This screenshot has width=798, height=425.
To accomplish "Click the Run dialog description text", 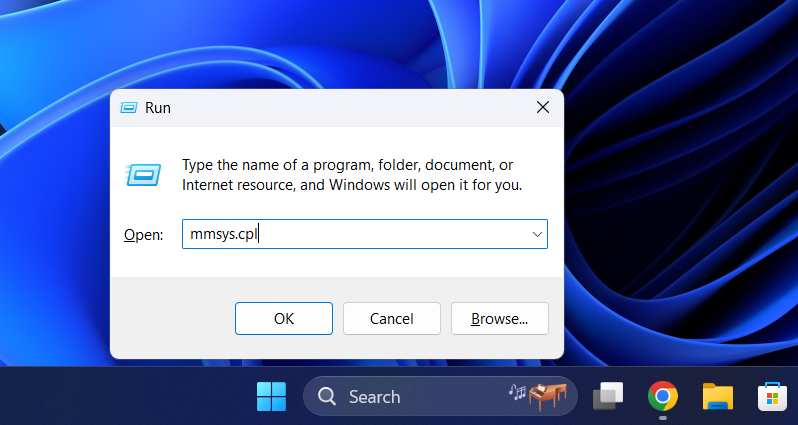I will tap(350, 175).
